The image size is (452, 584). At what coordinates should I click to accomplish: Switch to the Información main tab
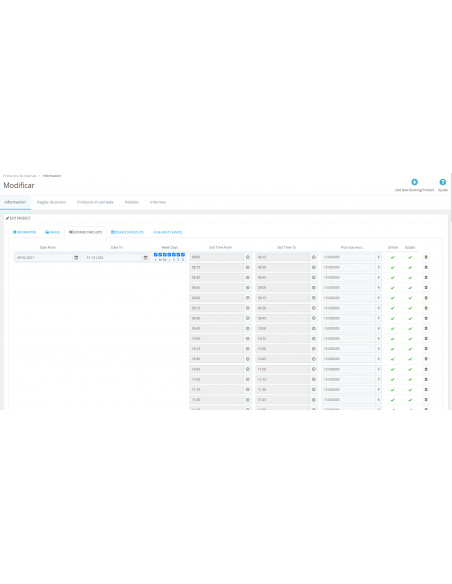point(15,202)
